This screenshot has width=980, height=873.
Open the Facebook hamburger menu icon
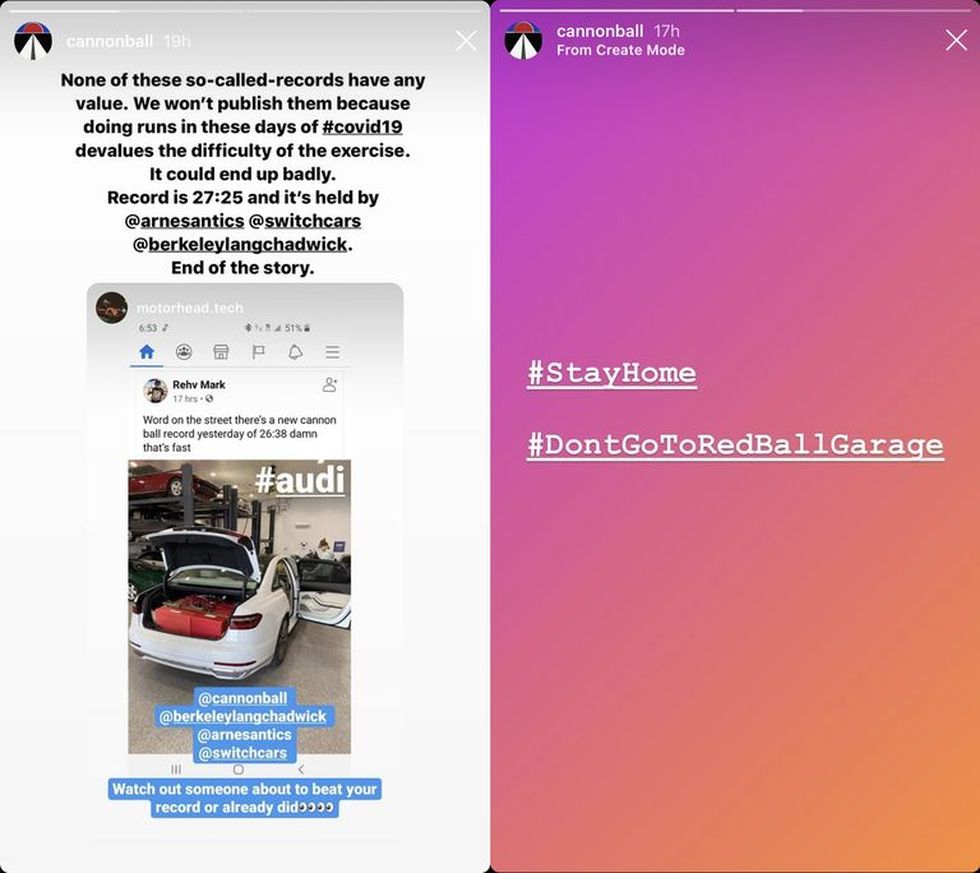[x=332, y=352]
